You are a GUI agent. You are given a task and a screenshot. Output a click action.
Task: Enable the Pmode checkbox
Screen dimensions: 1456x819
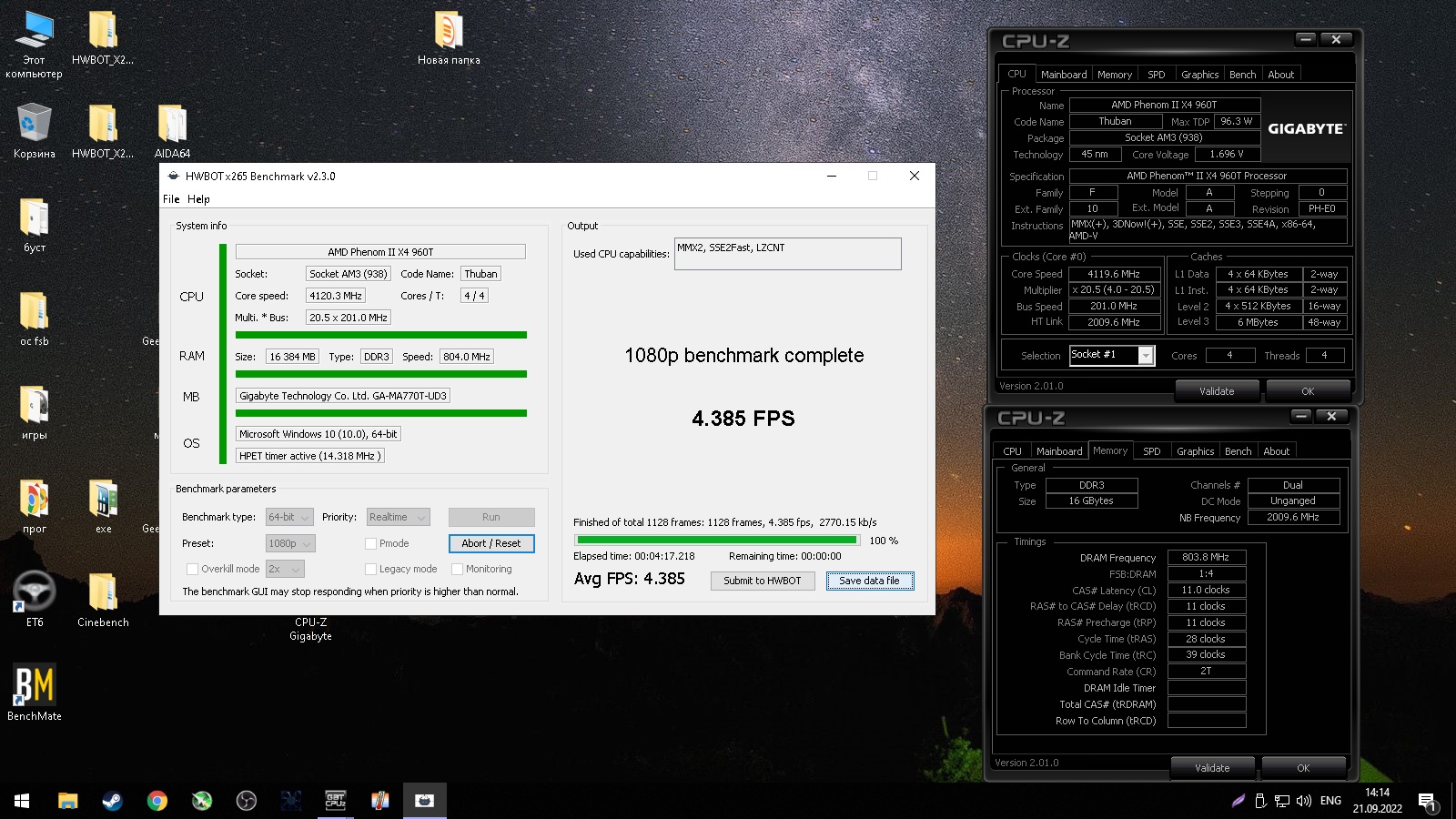click(x=370, y=543)
